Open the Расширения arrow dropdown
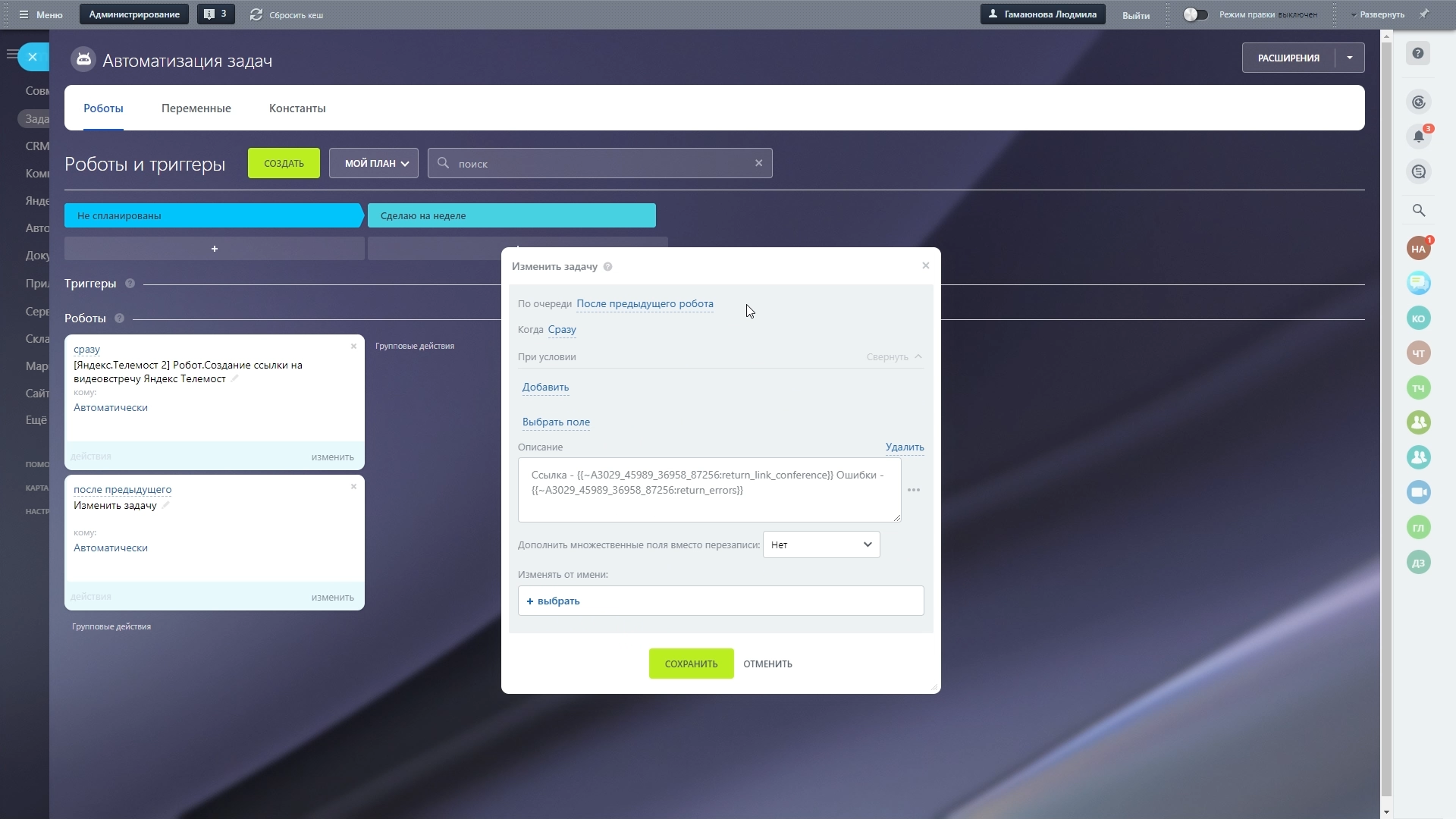Screen dimensions: 1456x819 coord(1350,58)
